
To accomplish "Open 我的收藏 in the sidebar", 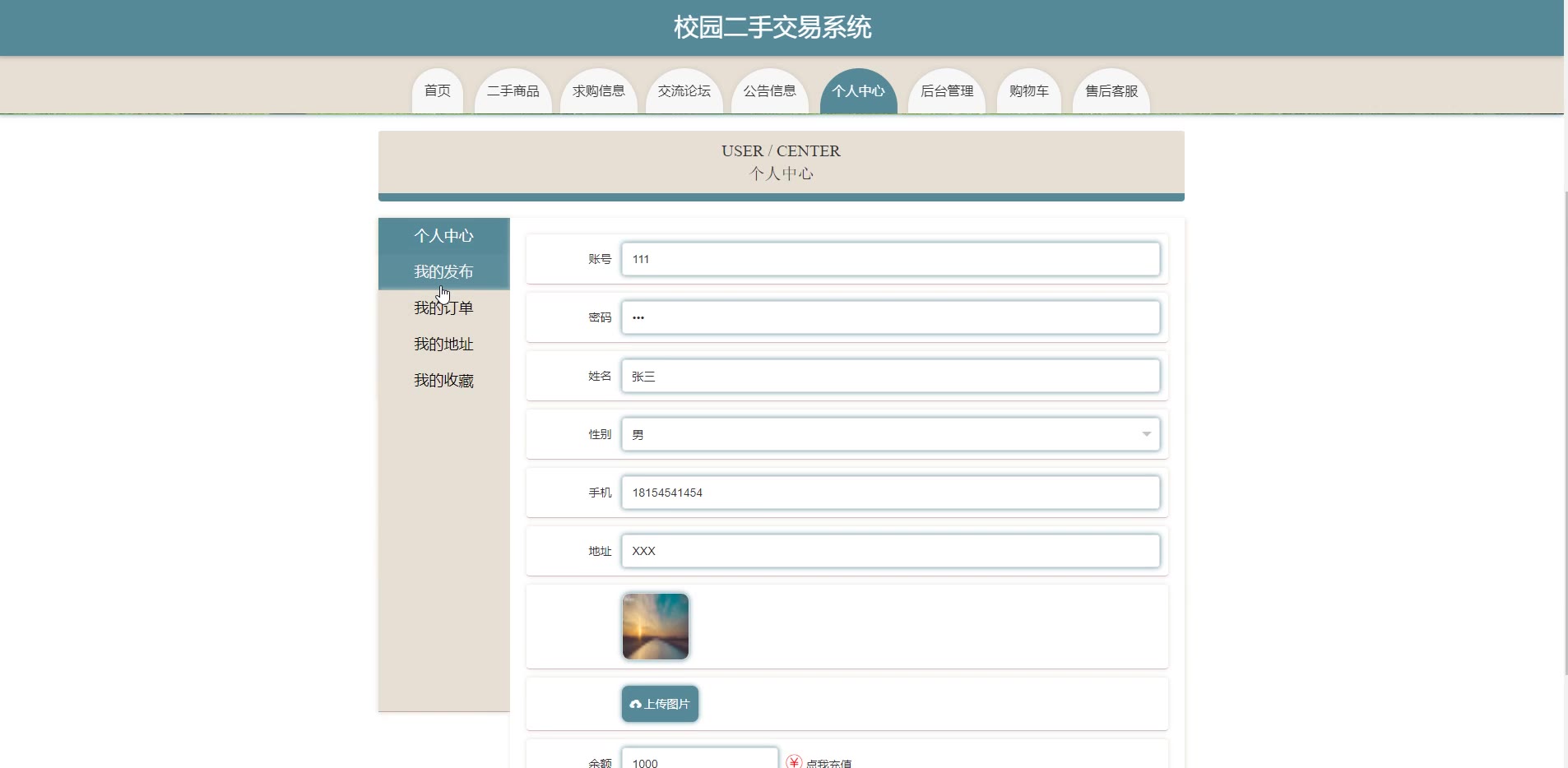I will 444,381.
